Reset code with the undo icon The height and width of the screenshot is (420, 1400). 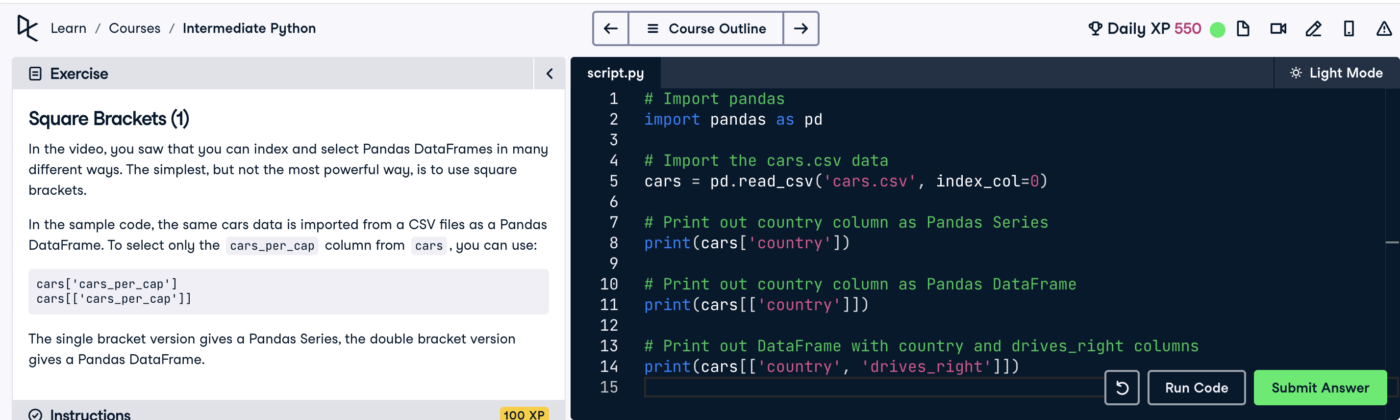pos(1121,388)
